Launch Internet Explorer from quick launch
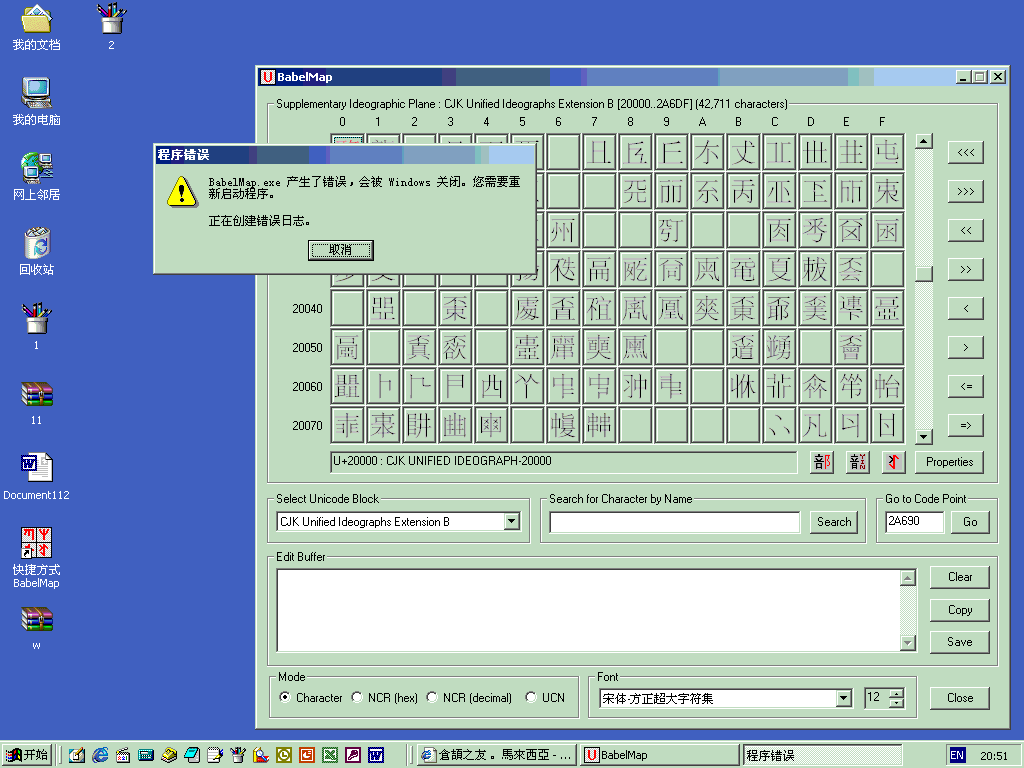Viewport: 1024px width, 768px height. (x=100, y=755)
